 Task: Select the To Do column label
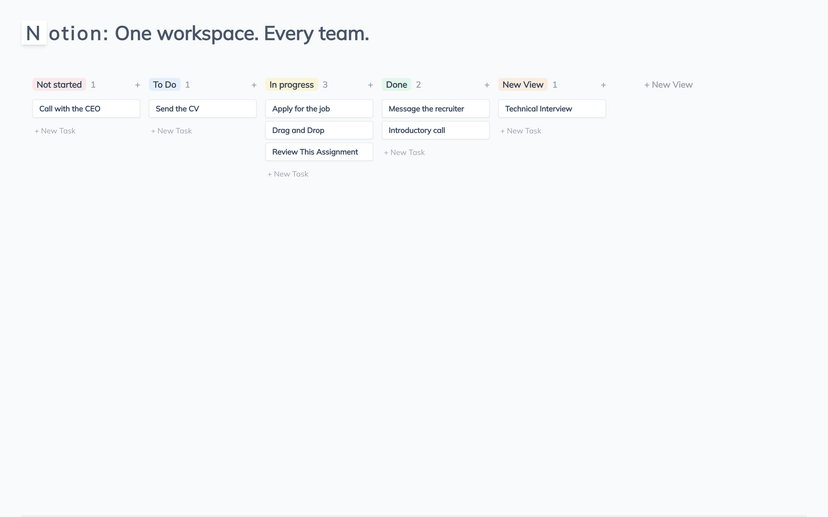164,85
